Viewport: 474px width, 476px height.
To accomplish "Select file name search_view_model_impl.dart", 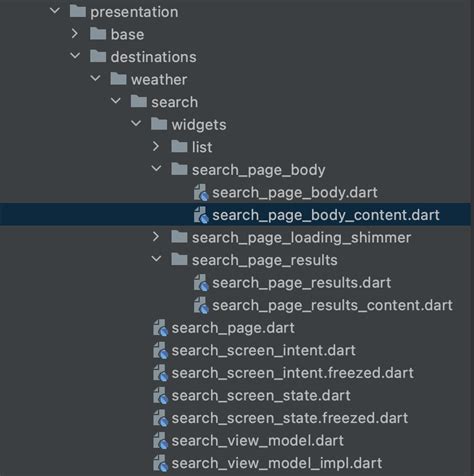I will tap(277, 463).
